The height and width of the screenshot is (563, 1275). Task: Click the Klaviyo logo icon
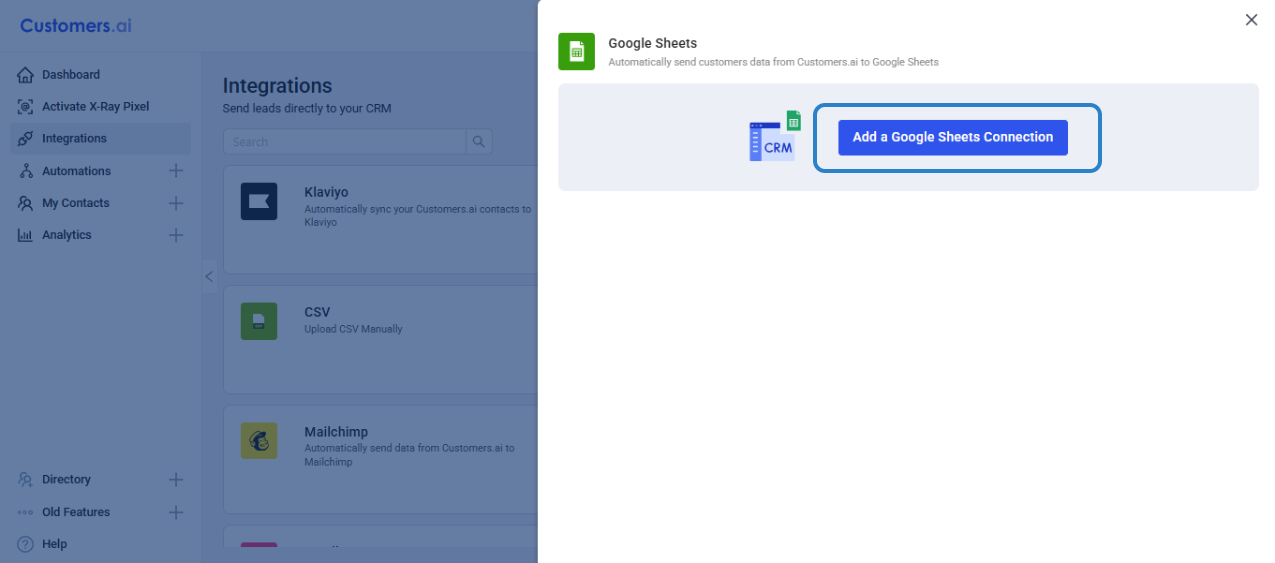(x=259, y=201)
